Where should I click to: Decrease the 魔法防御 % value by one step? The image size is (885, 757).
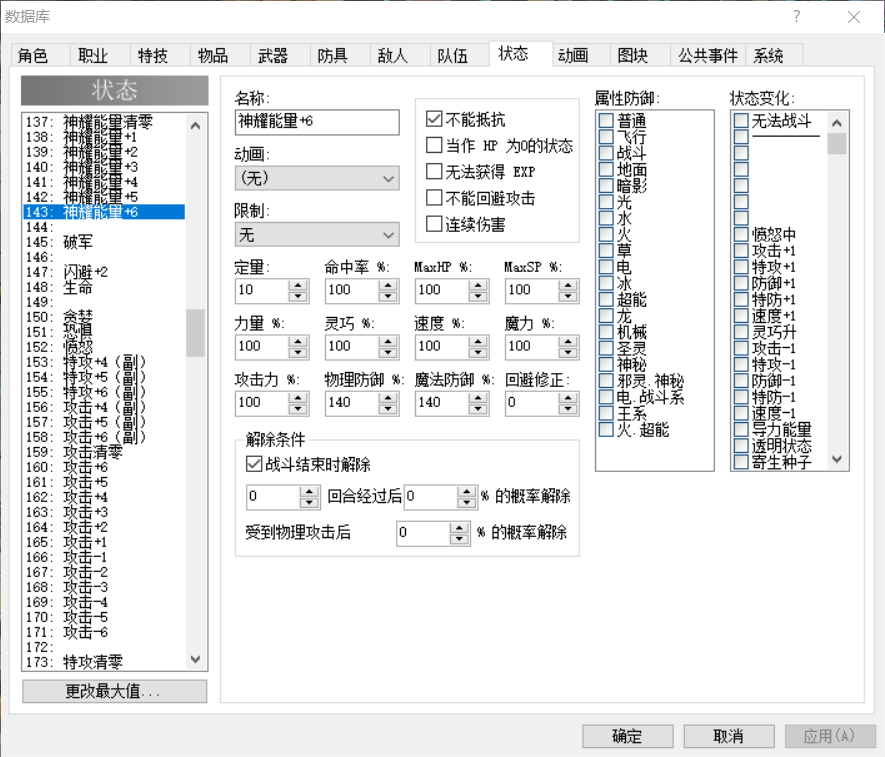tap(478, 409)
